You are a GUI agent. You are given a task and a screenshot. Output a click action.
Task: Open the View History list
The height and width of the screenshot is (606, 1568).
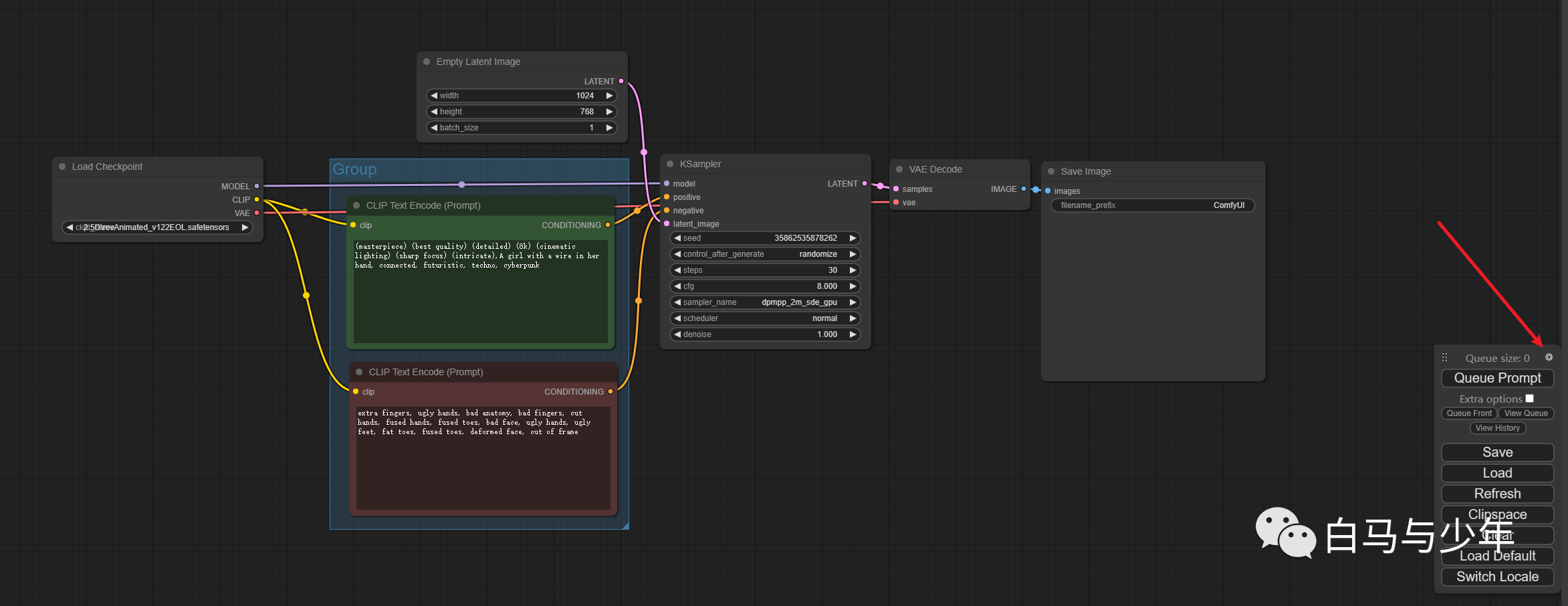pyautogui.click(x=1498, y=428)
